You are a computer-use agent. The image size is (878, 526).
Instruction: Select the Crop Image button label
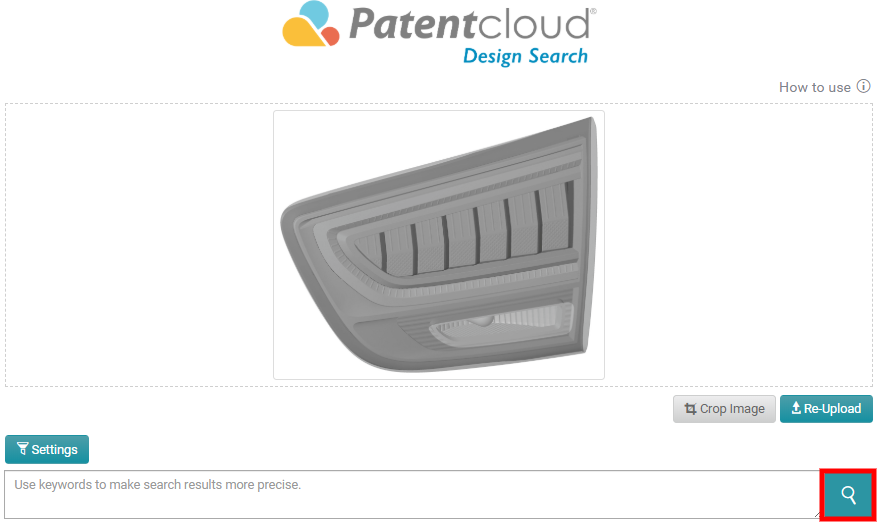point(732,409)
